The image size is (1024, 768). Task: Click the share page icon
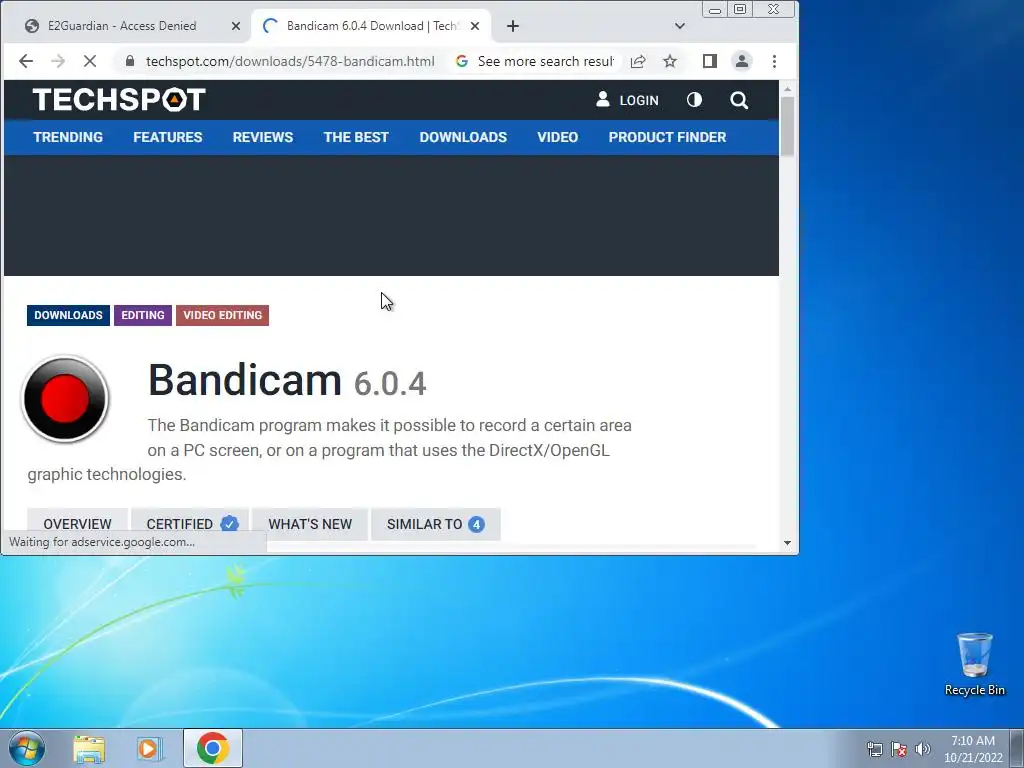coord(638,61)
